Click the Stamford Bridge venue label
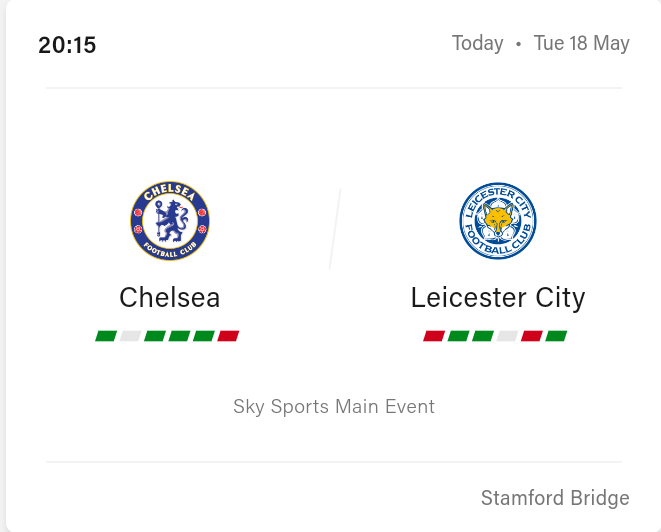 pyautogui.click(x=555, y=498)
